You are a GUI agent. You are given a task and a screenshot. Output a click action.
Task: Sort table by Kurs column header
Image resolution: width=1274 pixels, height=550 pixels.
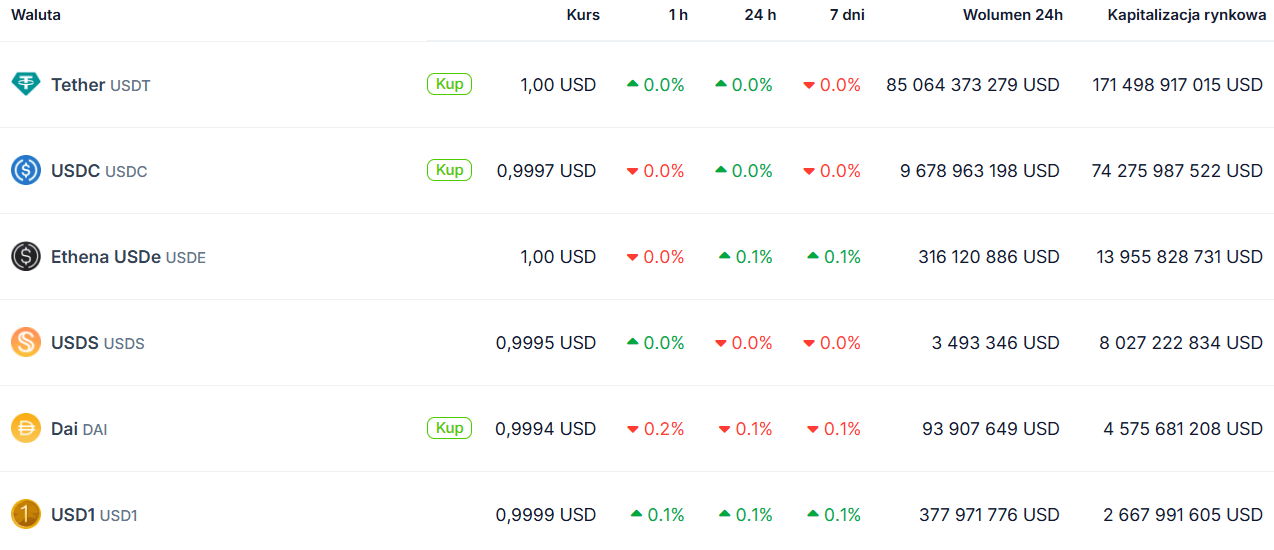point(583,15)
